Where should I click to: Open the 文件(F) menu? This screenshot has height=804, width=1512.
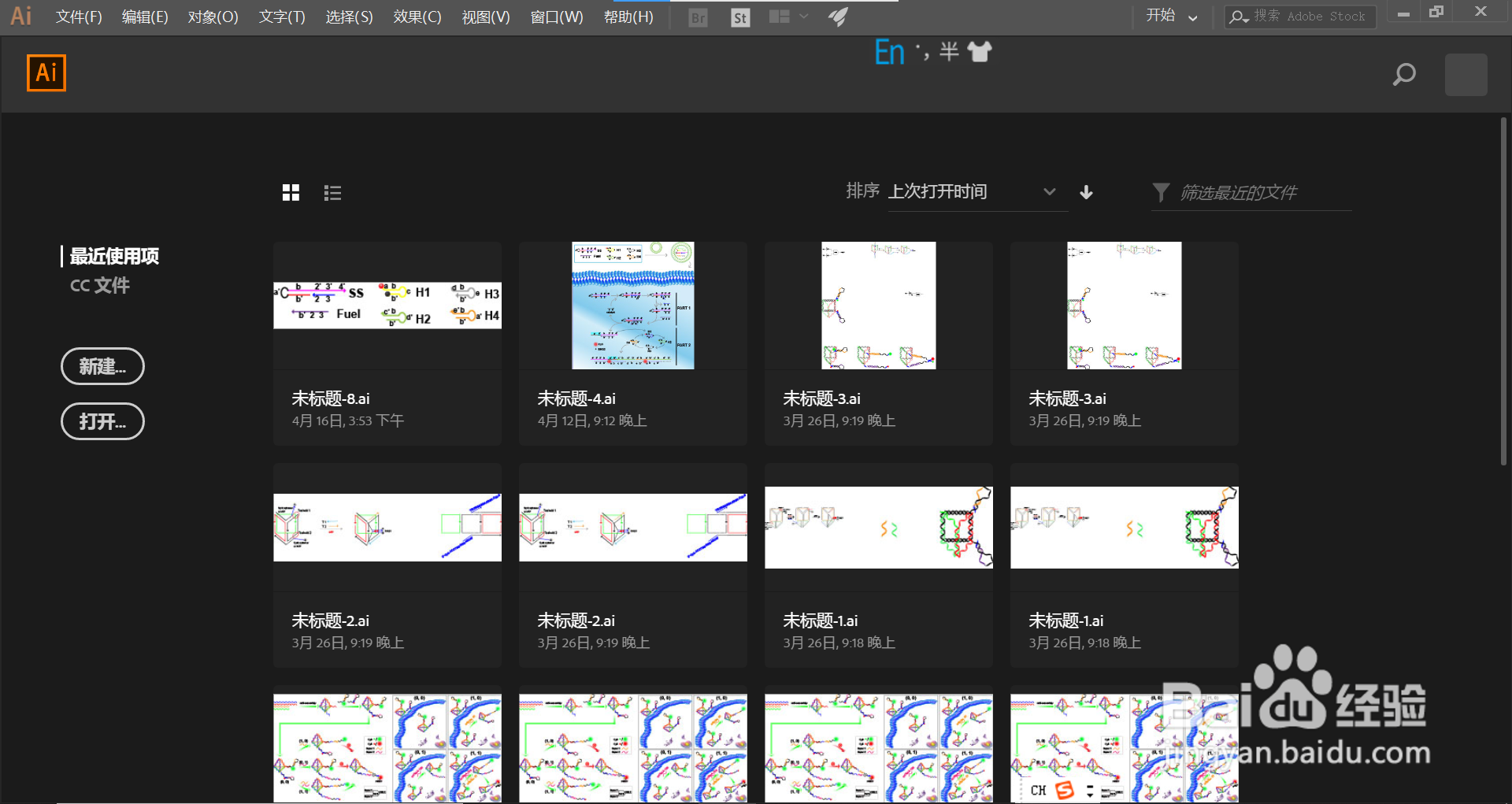point(79,17)
